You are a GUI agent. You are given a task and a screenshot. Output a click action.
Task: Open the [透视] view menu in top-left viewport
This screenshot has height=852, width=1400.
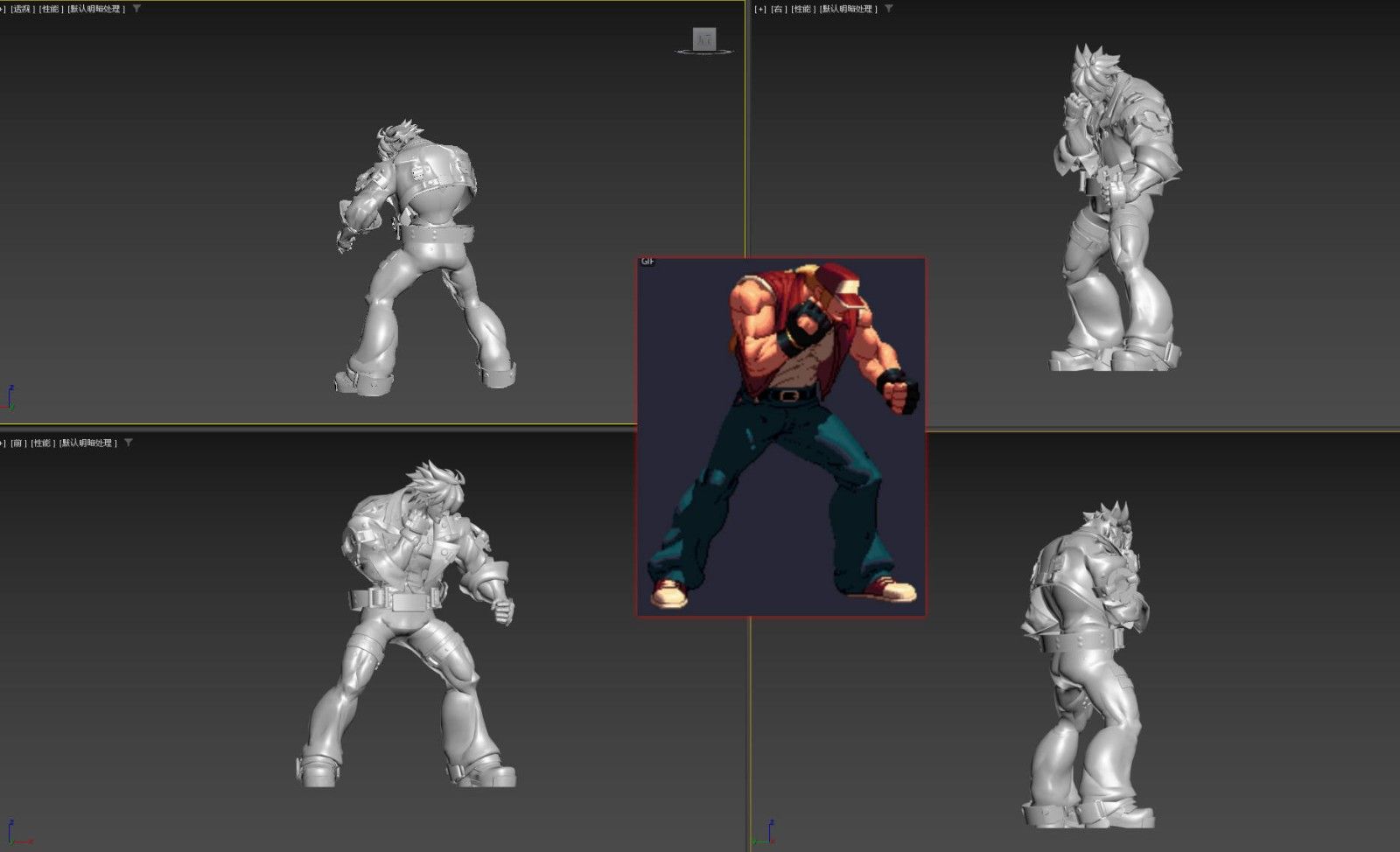[x=21, y=9]
